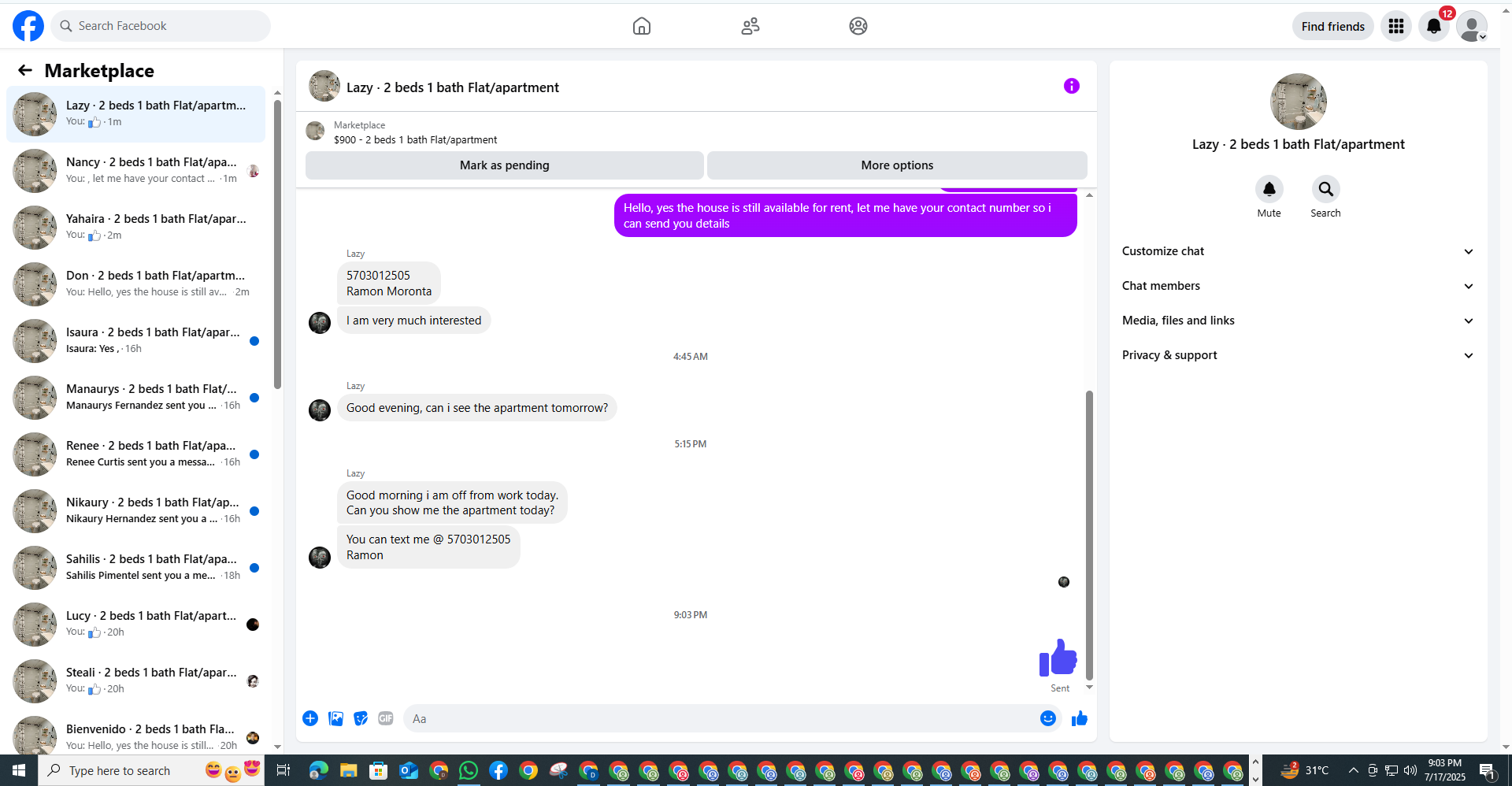
Task: Open Microsoft Store from the taskbar
Action: tap(379, 770)
